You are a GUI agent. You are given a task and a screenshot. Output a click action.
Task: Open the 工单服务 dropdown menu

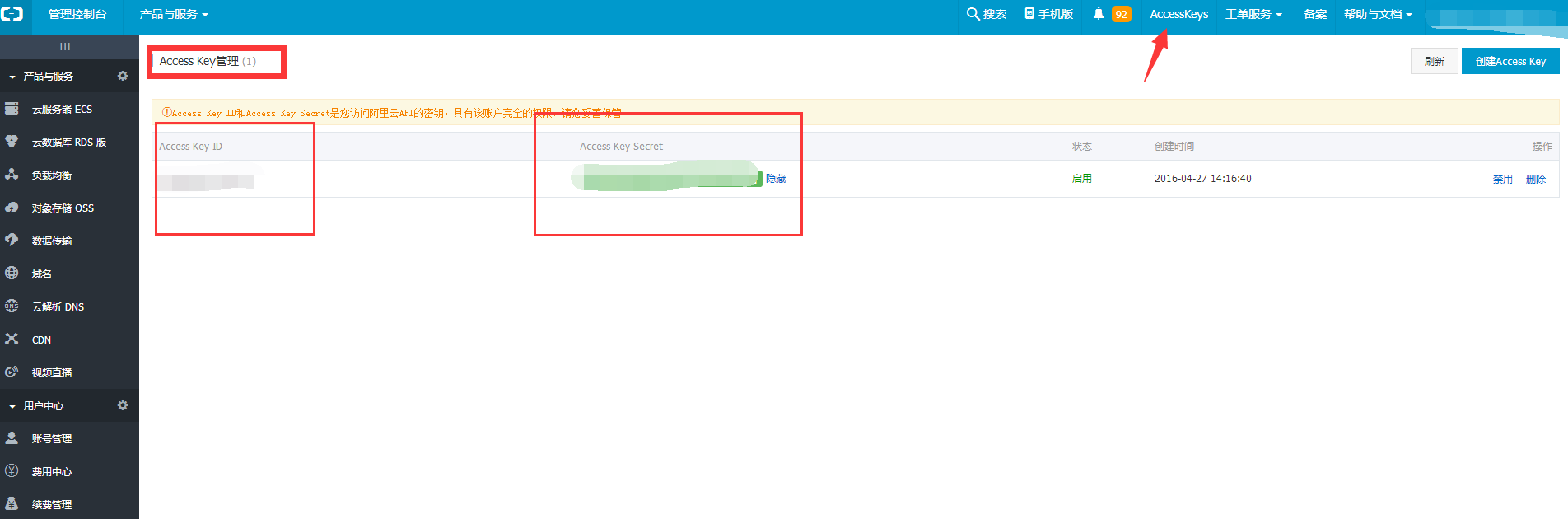click(x=1253, y=14)
